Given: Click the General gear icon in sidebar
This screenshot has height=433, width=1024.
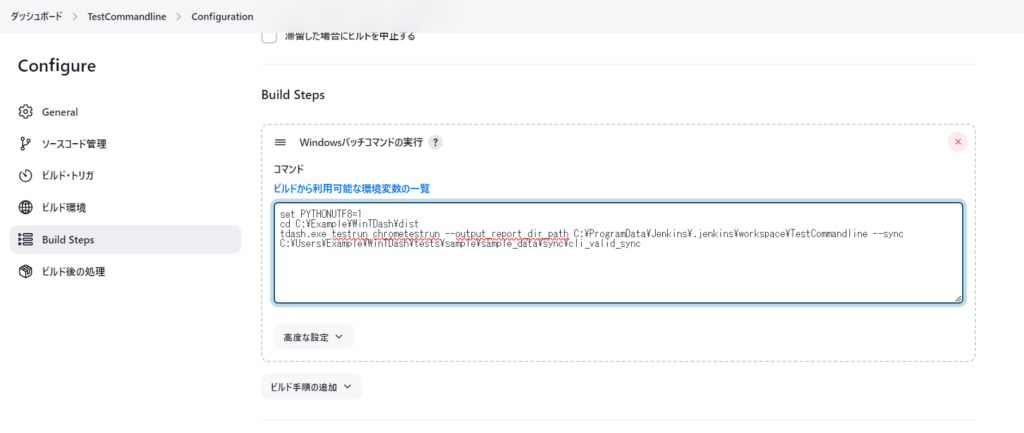Looking at the screenshot, I should [26, 112].
